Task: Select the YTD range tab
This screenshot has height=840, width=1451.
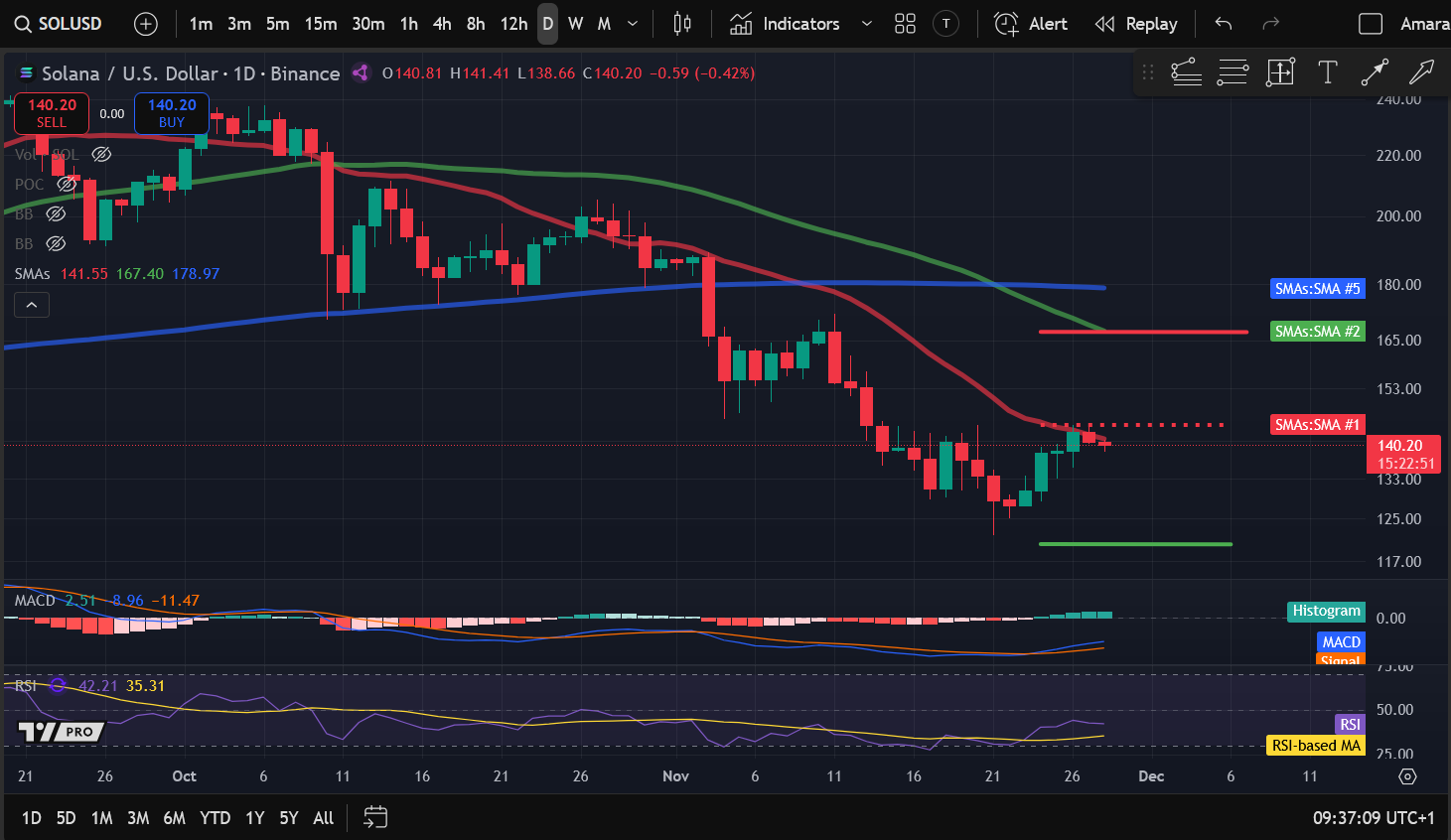Action: 215,817
